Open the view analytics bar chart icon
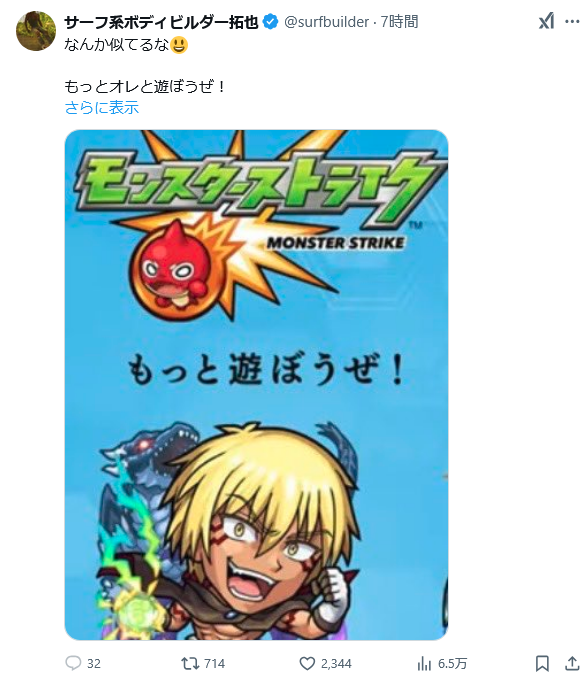583x685 pixels. (424, 664)
